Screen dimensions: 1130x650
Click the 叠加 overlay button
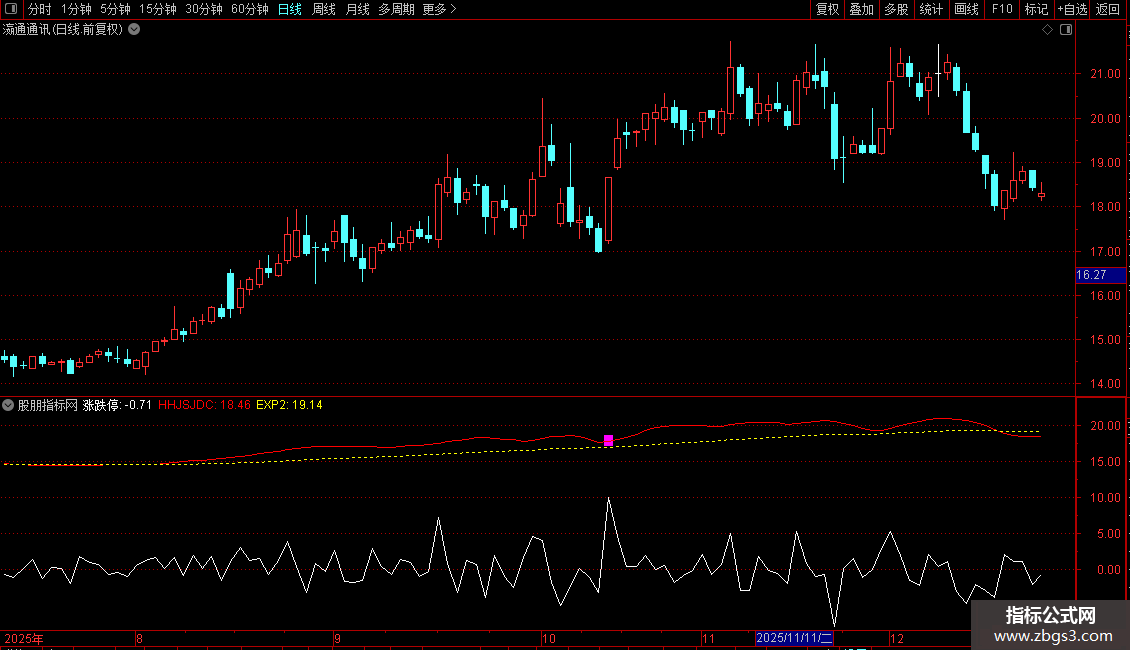pyautogui.click(x=861, y=9)
